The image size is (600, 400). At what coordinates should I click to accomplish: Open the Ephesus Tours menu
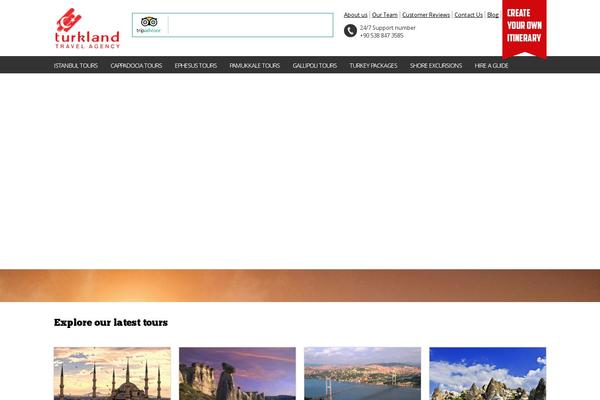click(x=196, y=65)
